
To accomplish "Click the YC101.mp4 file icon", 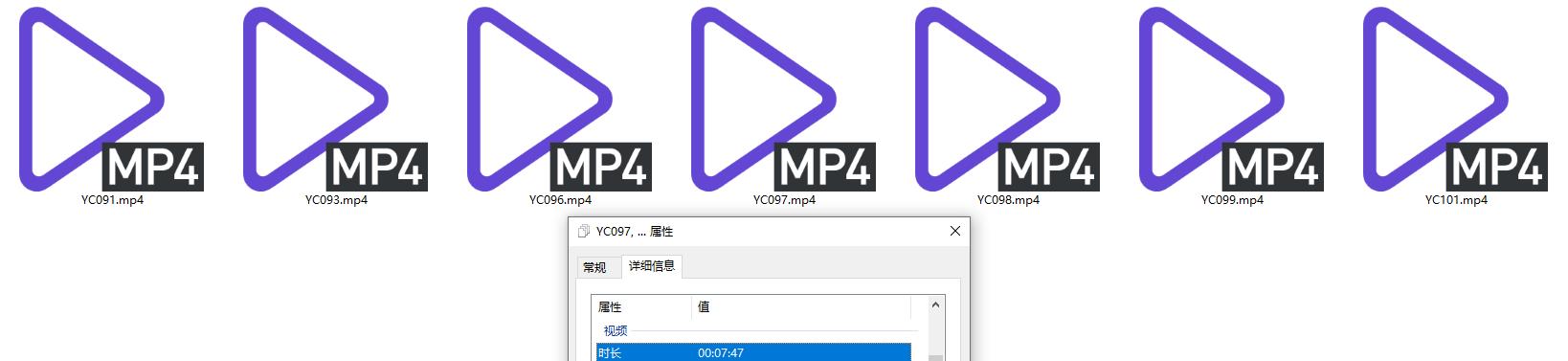I will pyautogui.click(x=1456, y=99).
